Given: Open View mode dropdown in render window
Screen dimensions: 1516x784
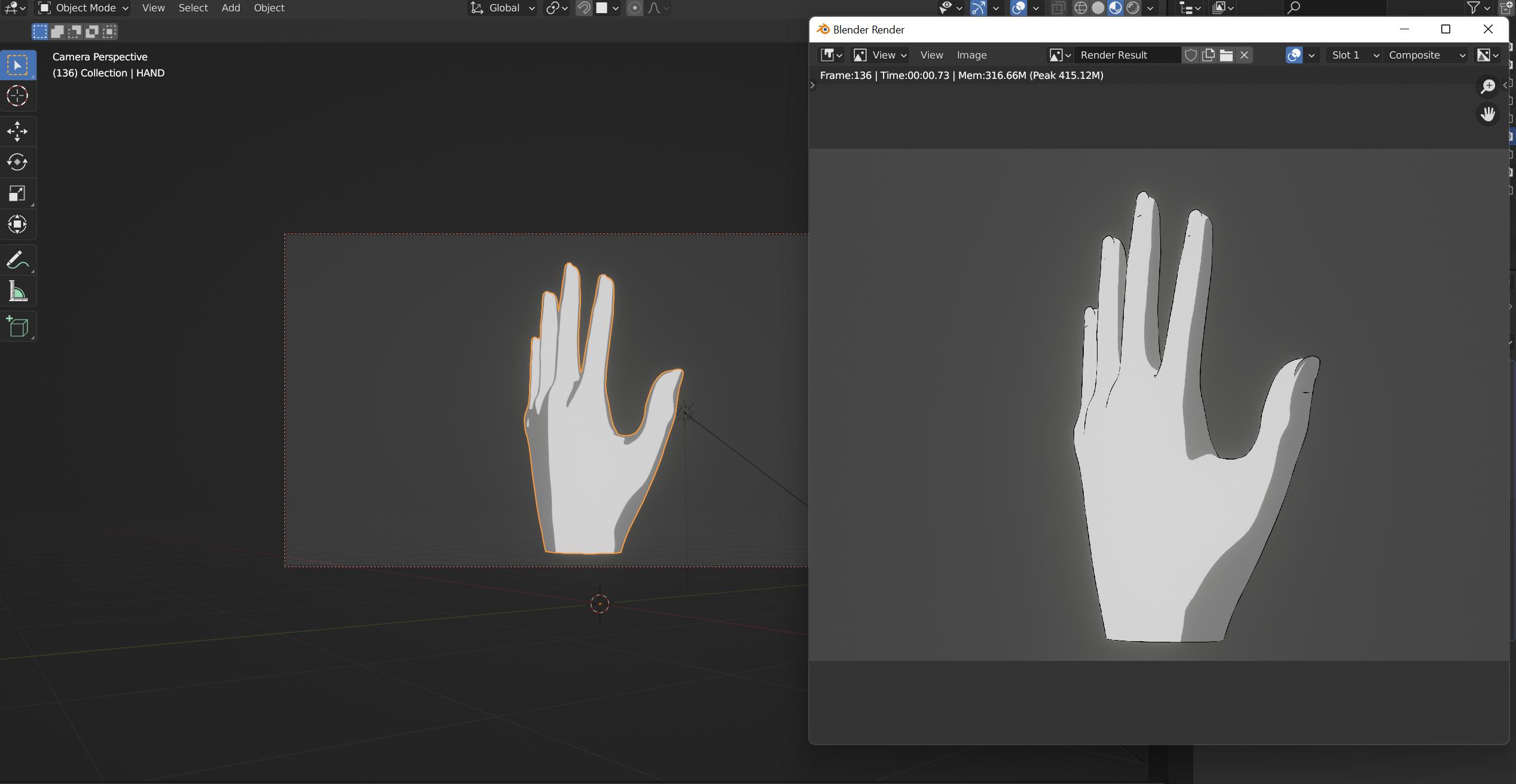Looking at the screenshot, I should 880,55.
